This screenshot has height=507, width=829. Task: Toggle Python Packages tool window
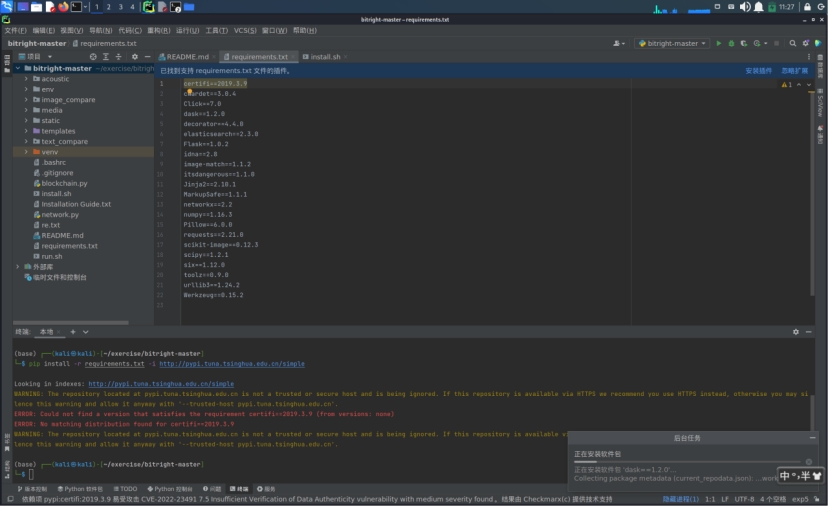(80, 489)
